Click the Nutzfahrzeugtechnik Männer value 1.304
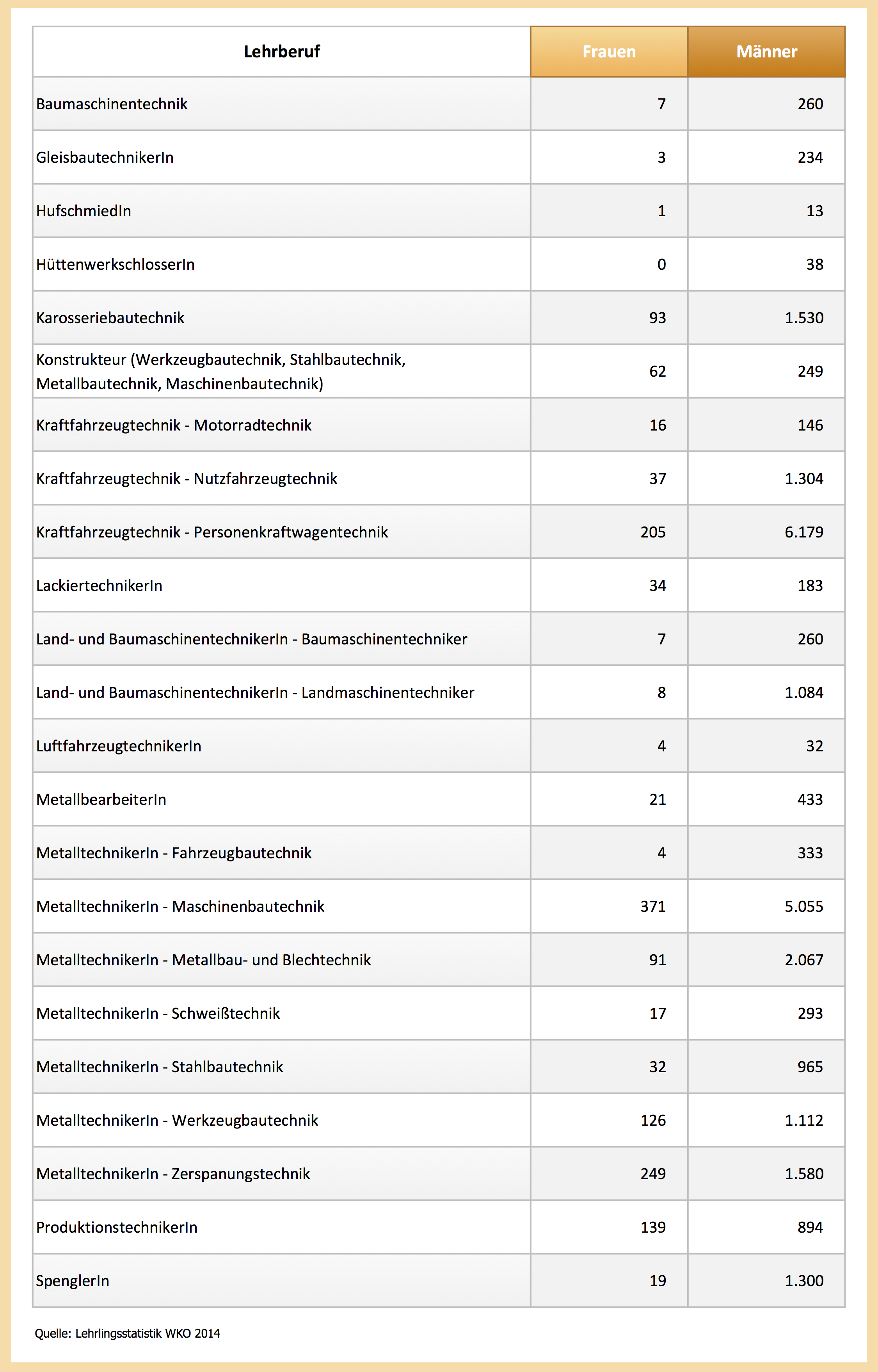The height and width of the screenshot is (1372, 878). 804,479
